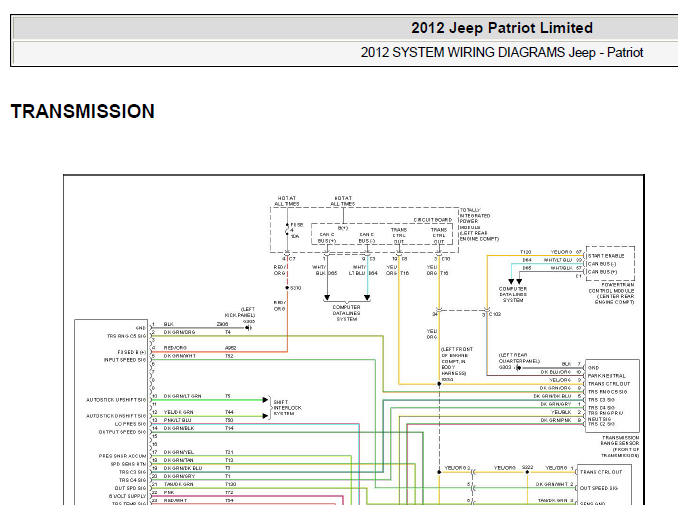Click the 'DK GRN/YEL' wire label

pyautogui.click(x=179, y=452)
